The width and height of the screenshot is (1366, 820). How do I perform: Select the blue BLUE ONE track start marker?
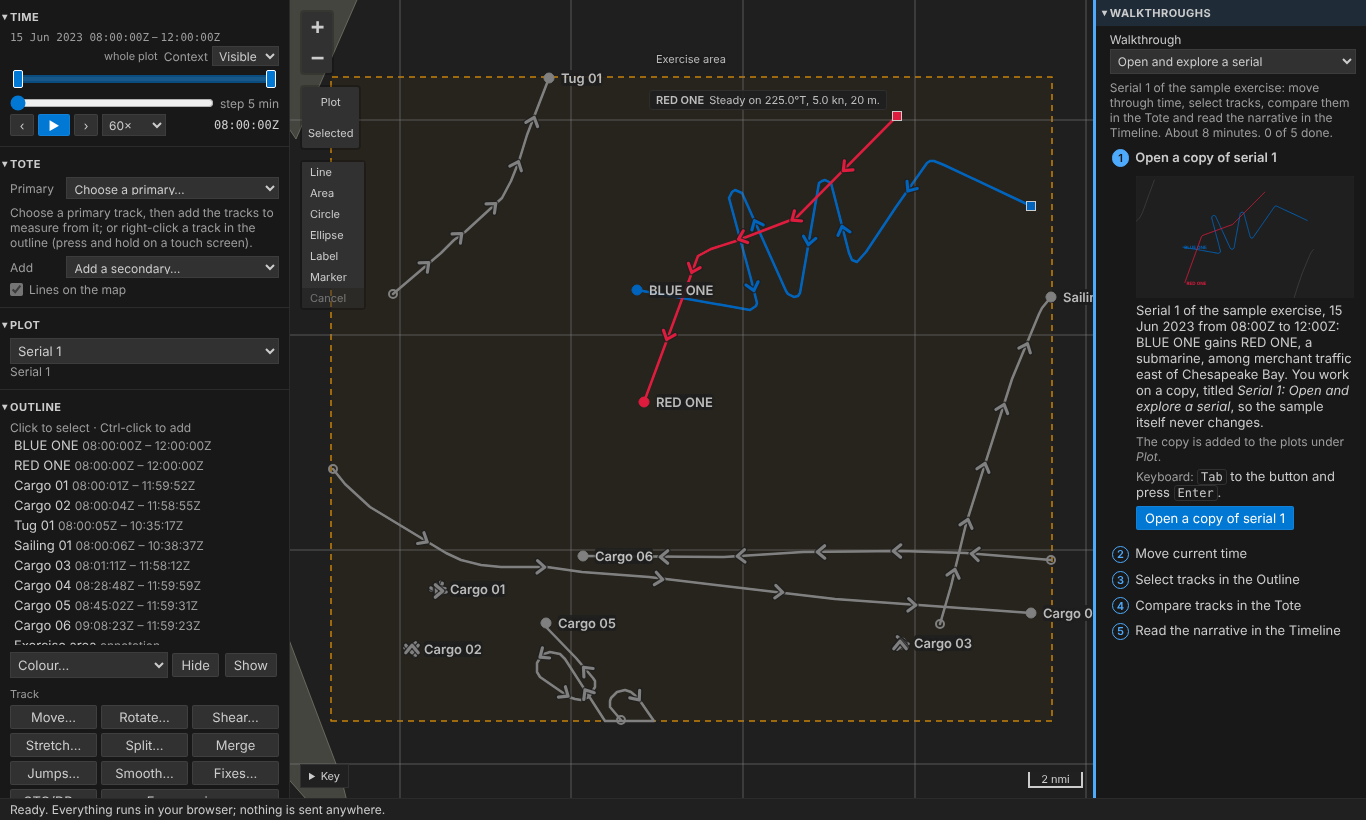pos(1031,206)
